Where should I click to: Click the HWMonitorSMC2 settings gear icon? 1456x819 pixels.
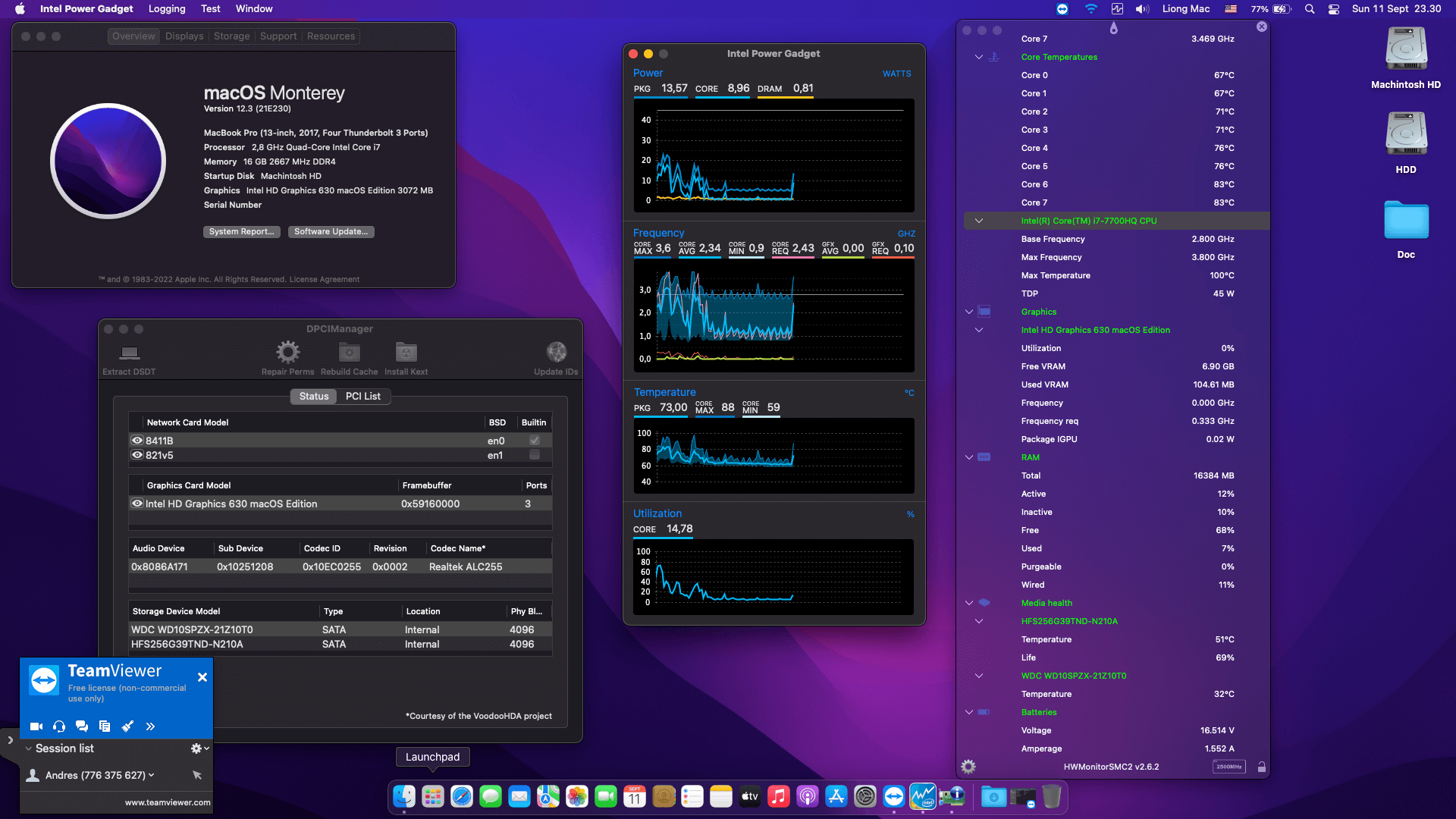[968, 767]
